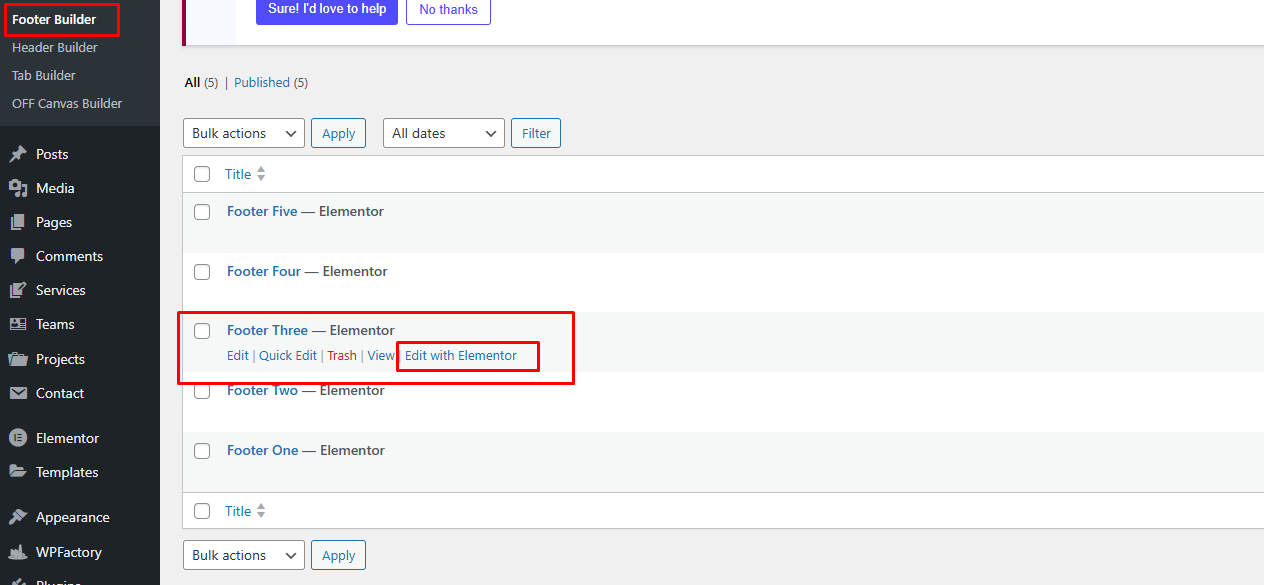The height and width of the screenshot is (585, 1264).
Task: Open the bottom Bulk actions dropdown
Action: tap(244, 555)
